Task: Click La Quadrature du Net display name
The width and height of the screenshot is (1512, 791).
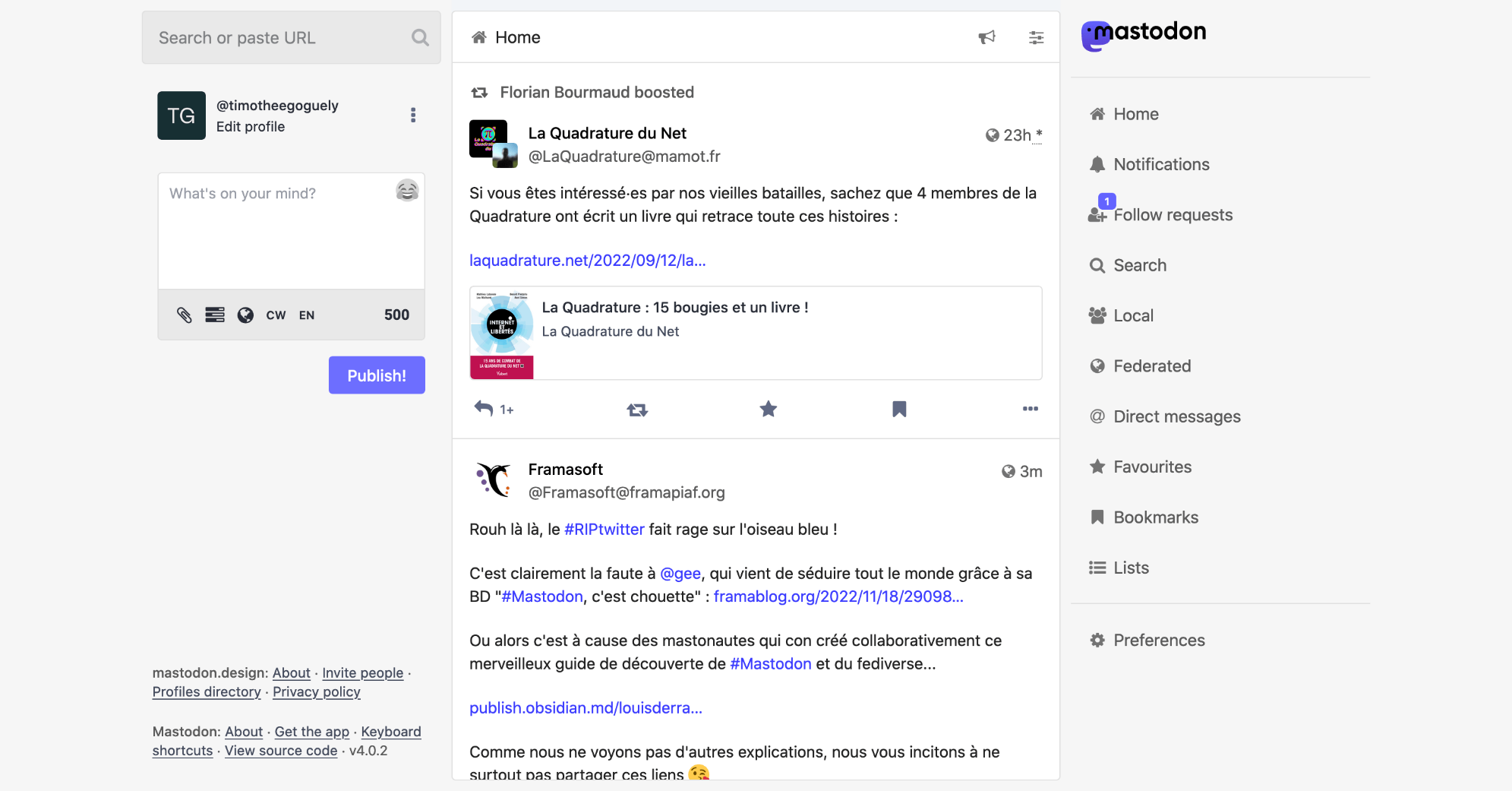Action: 608,133
